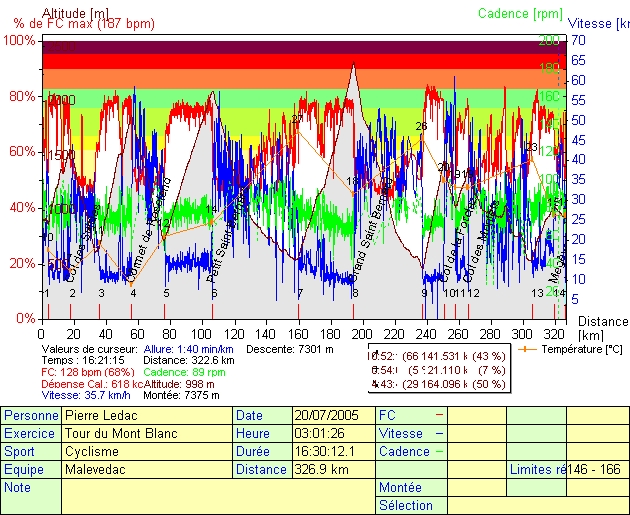Click the Distance [km] axis title
This screenshot has width=630, height=515.
pos(602,328)
